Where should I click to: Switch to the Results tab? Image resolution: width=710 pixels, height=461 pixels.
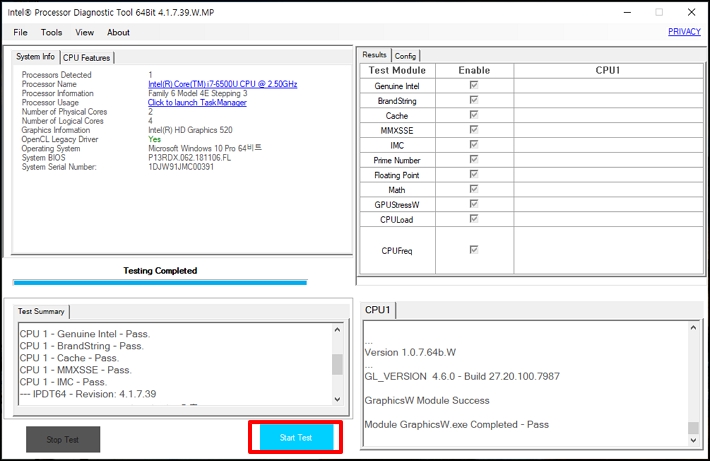point(374,55)
